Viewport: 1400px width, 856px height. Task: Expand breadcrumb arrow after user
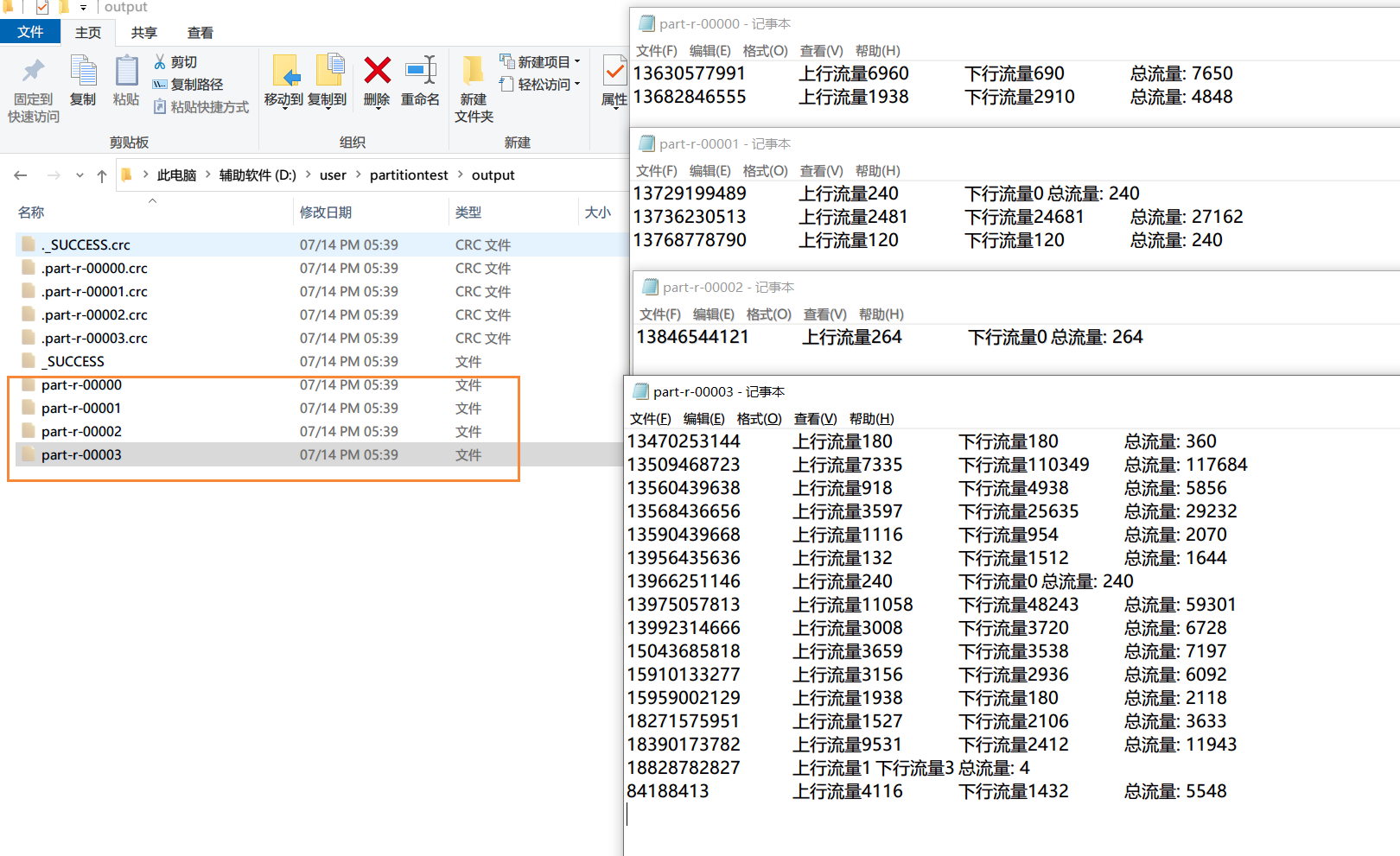(358, 174)
